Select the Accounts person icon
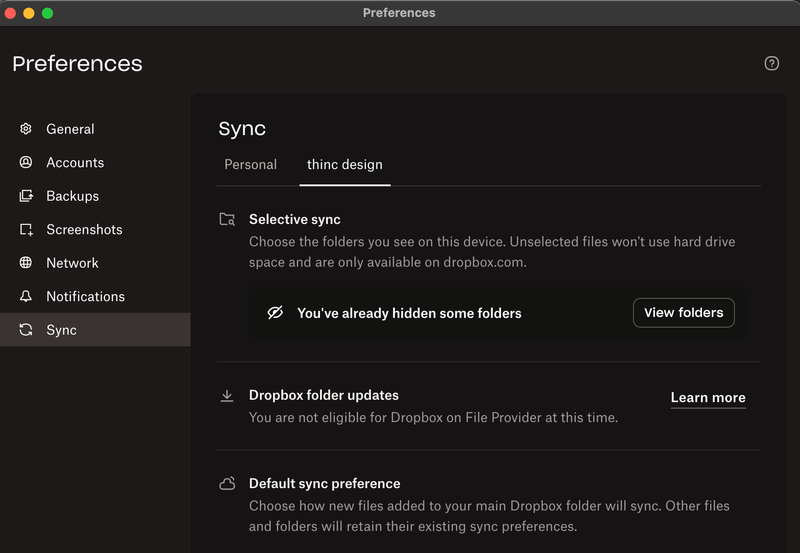Screen dimensions: 800x553 click(x=26, y=162)
